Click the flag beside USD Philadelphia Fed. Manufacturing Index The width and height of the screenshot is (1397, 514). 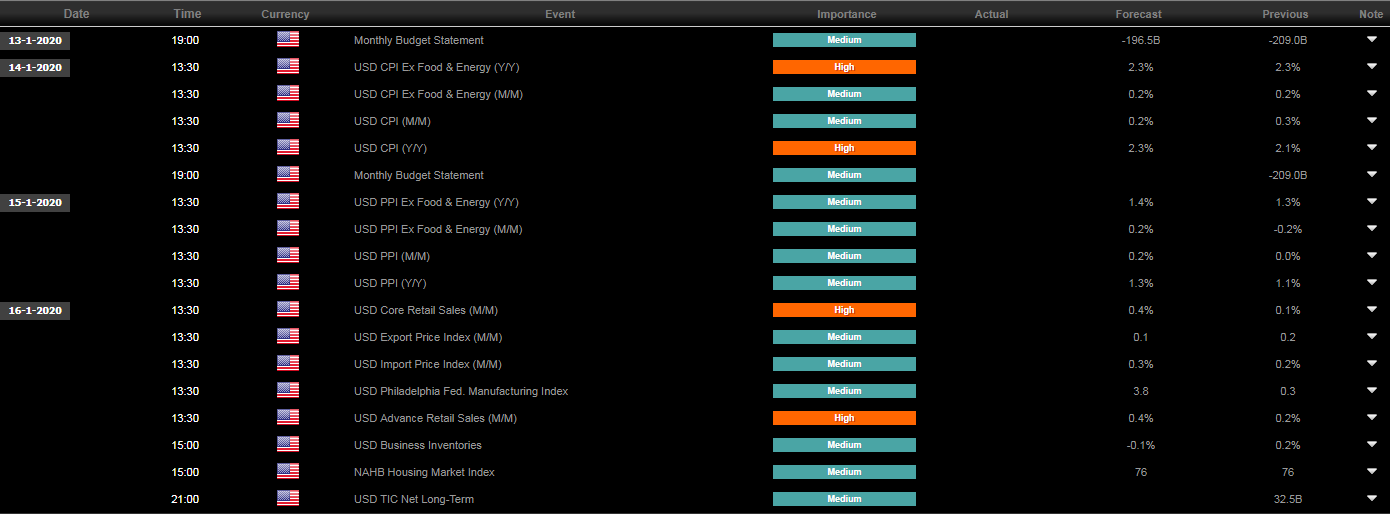click(x=288, y=391)
